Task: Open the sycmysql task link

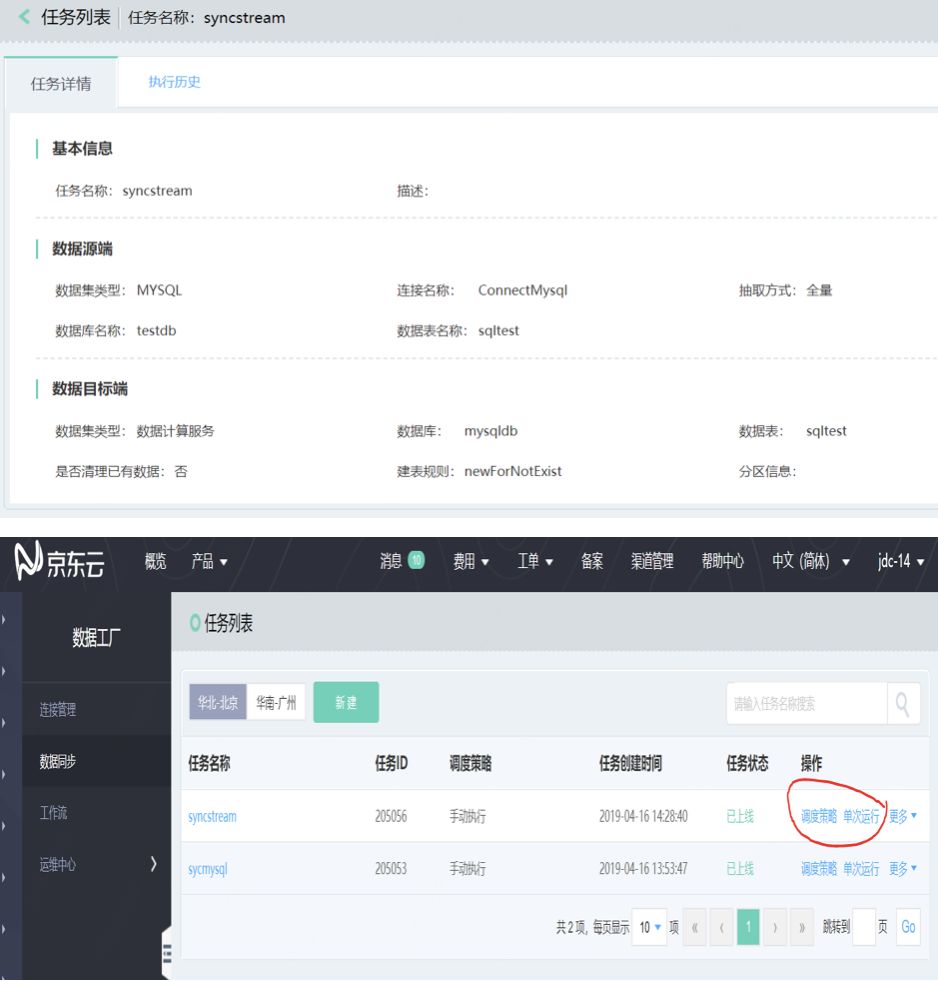Action: click(x=207, y=869)
